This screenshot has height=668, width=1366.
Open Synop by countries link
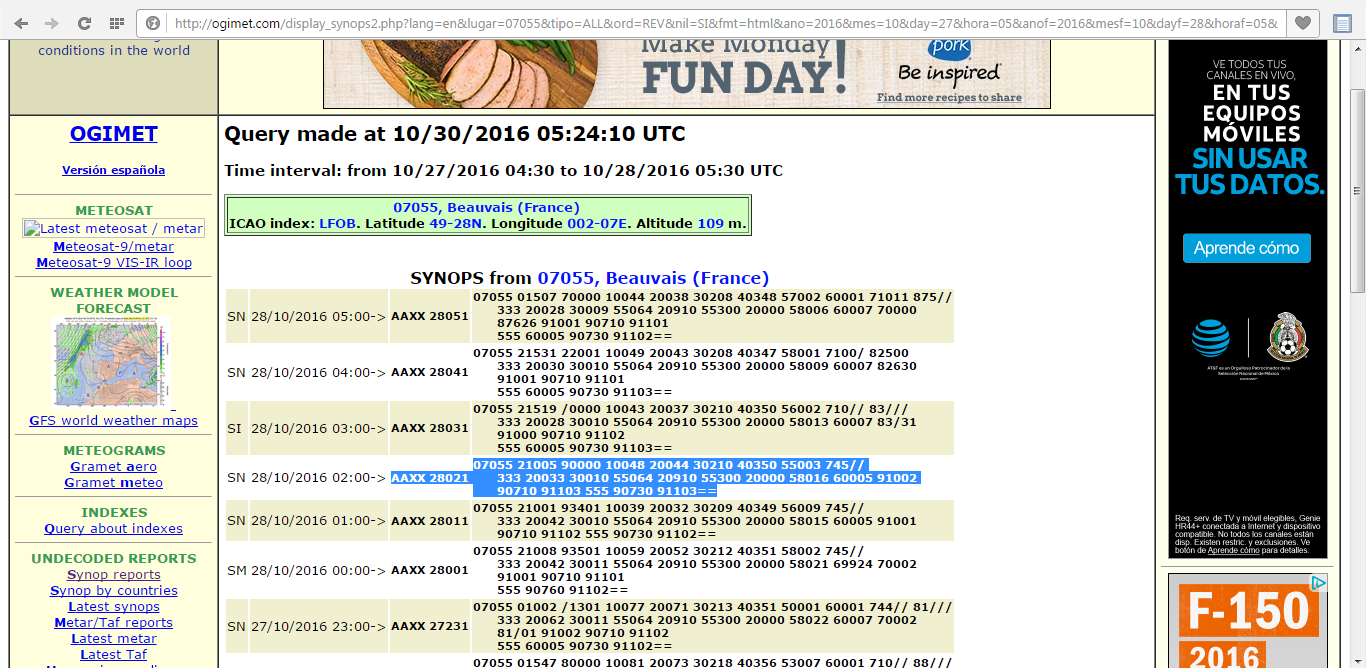click(x=113, y=591)
